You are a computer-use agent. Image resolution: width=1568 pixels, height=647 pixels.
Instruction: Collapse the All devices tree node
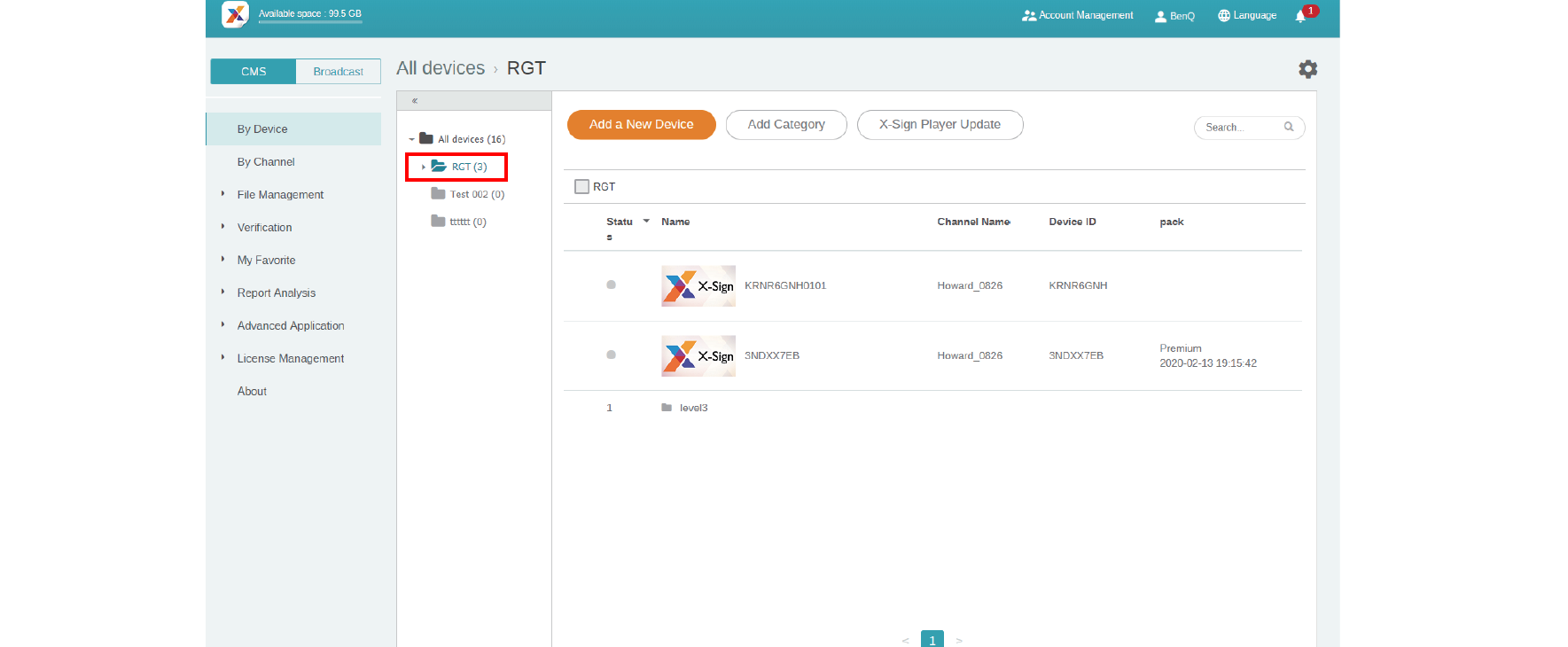(x=411, y=140)
